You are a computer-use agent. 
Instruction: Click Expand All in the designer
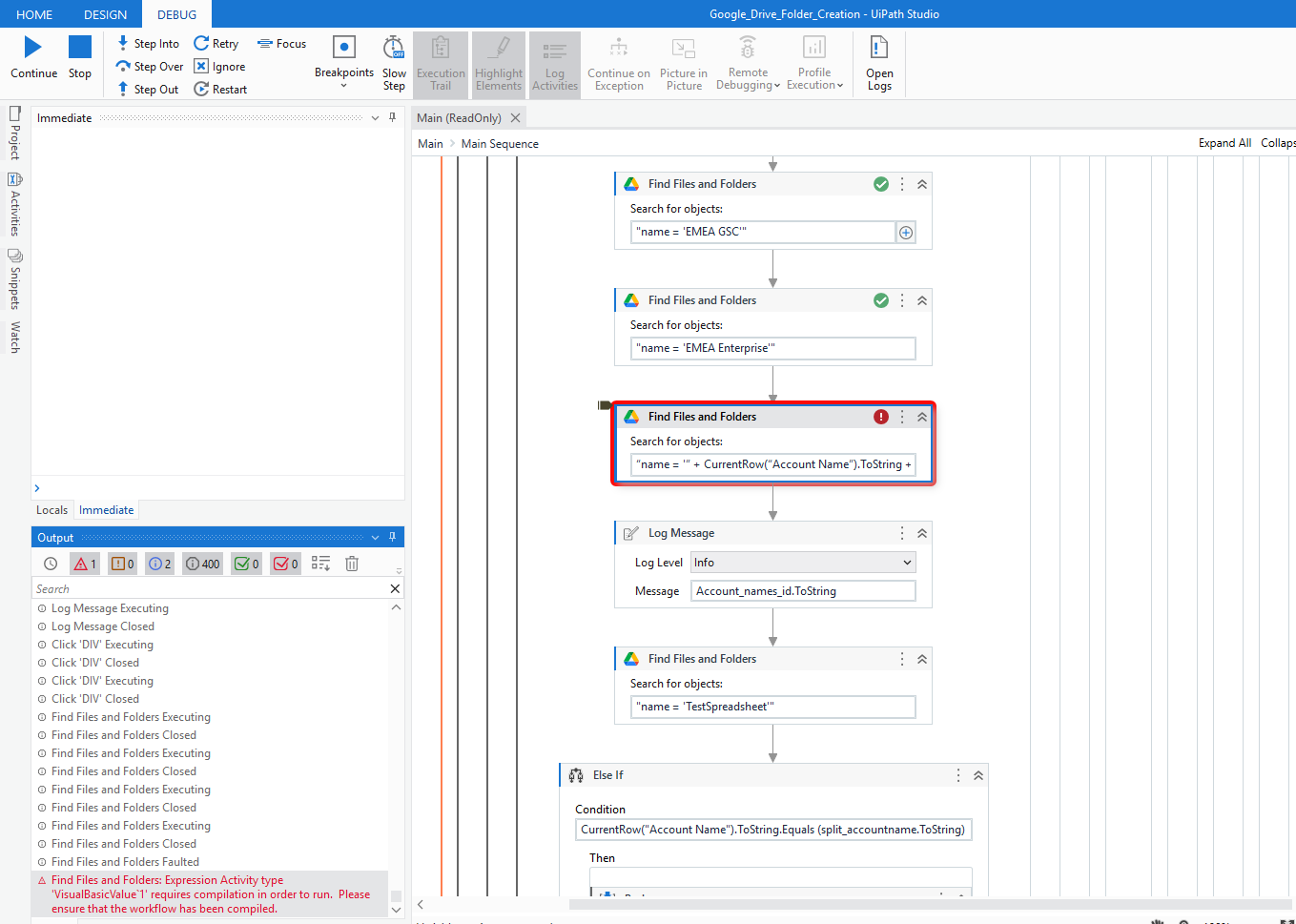[x=1224, y=143]
